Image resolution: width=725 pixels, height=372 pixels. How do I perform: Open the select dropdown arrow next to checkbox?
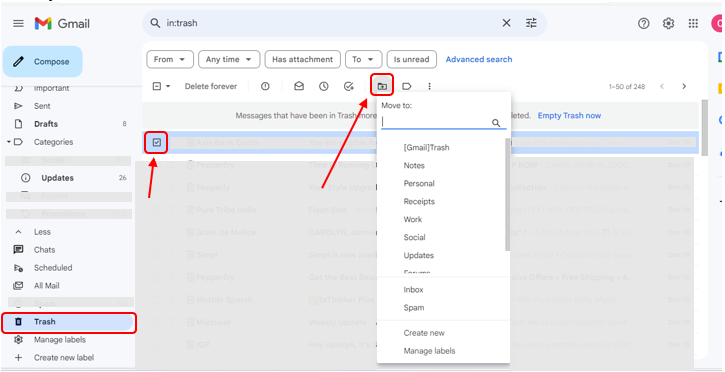tap(168, 86)
